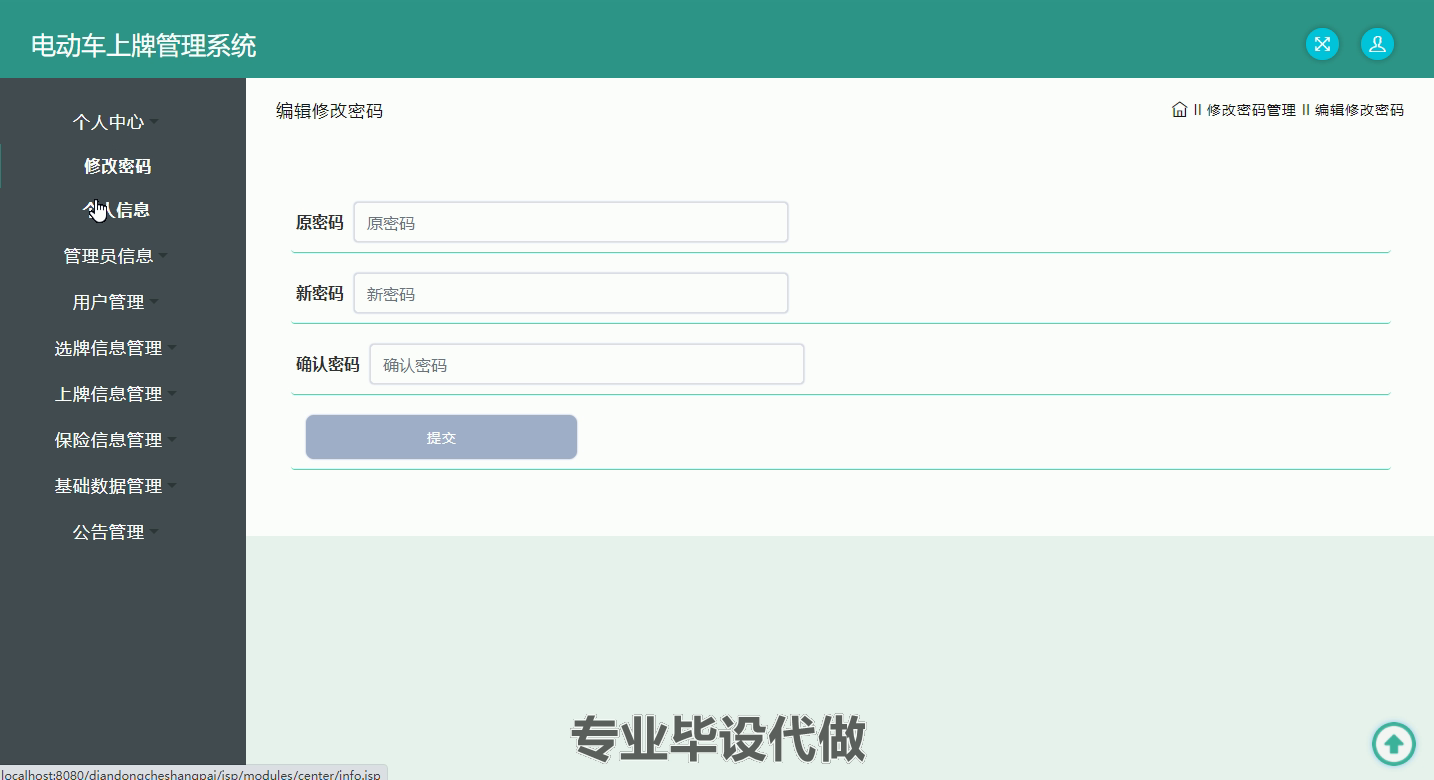Focus the 确认密码 input field
1434x780 pixels.
coord(587,364)
